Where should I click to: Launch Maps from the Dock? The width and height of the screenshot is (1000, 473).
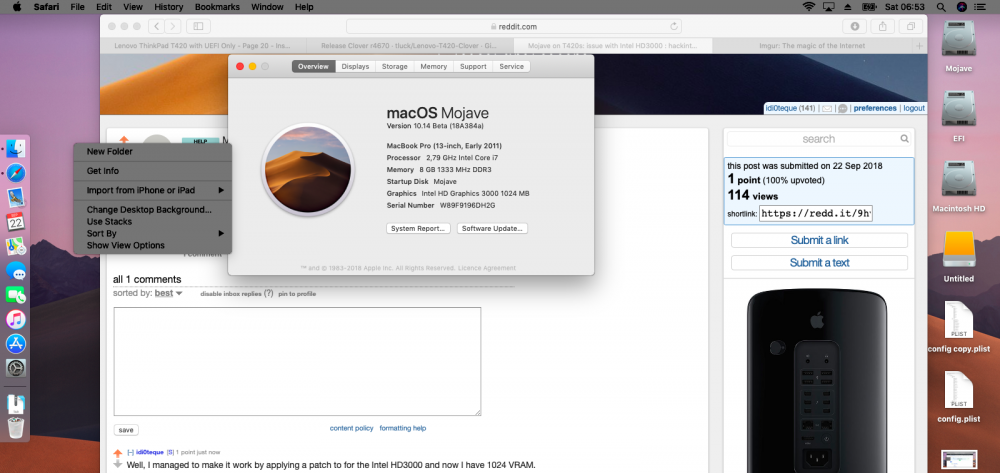(x=16, y=247)
